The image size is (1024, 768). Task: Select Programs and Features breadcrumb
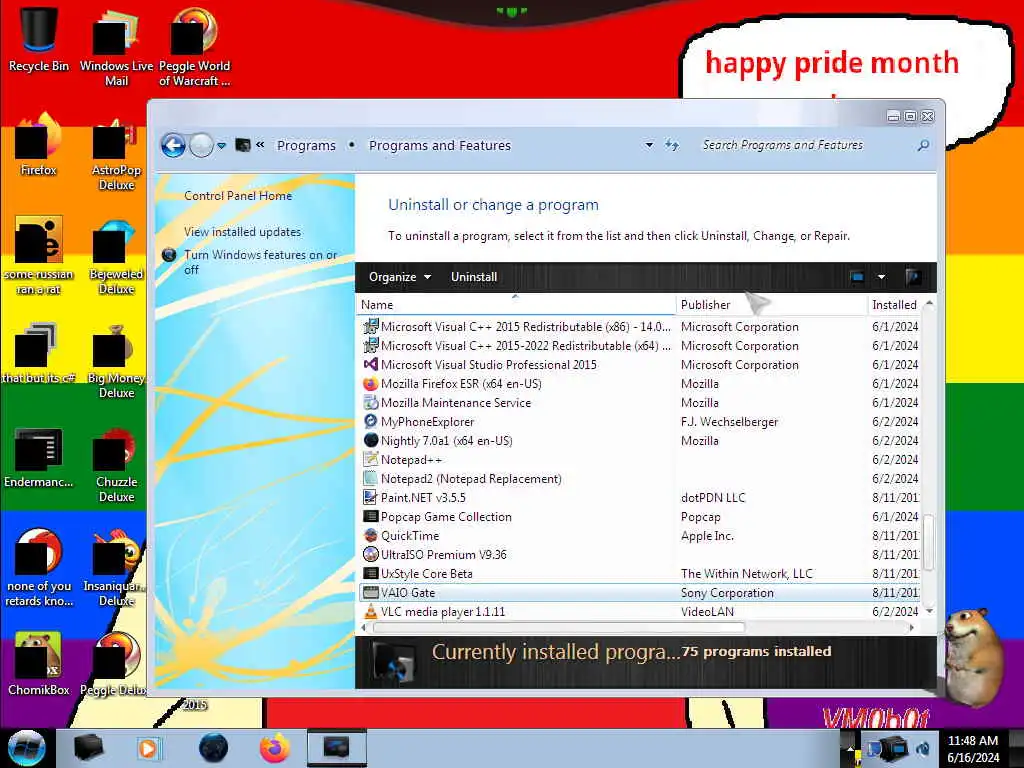(x=440, y=146)
